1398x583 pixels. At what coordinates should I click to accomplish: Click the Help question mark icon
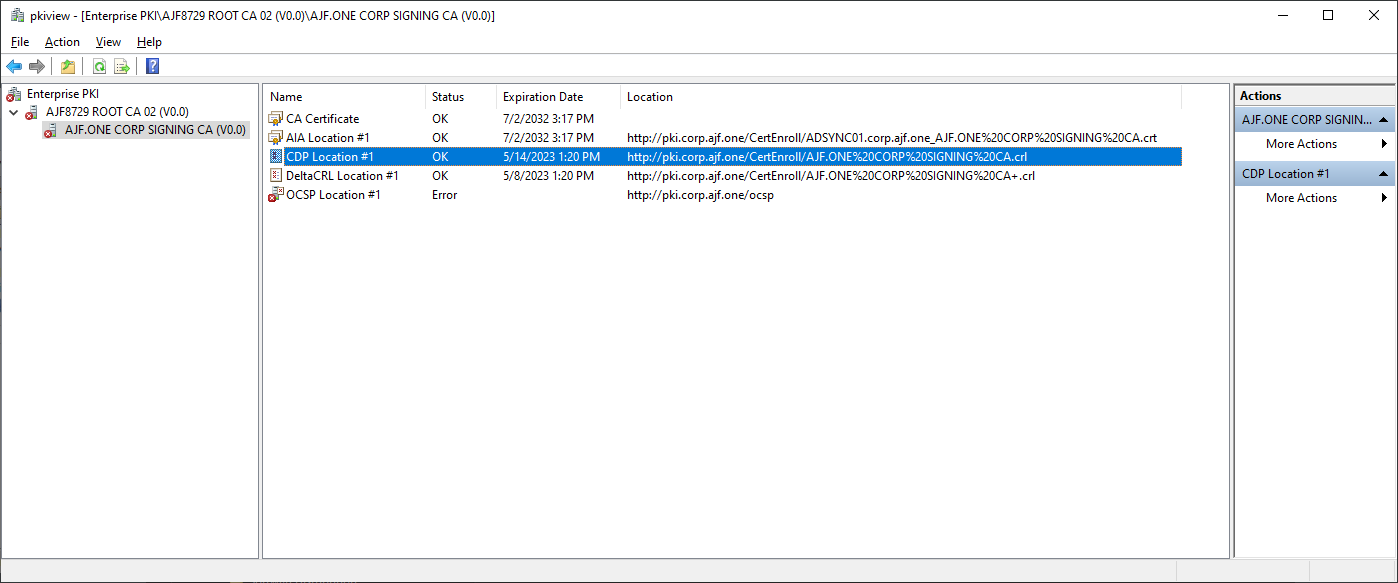pyautogui.click(x=151, y=66)
